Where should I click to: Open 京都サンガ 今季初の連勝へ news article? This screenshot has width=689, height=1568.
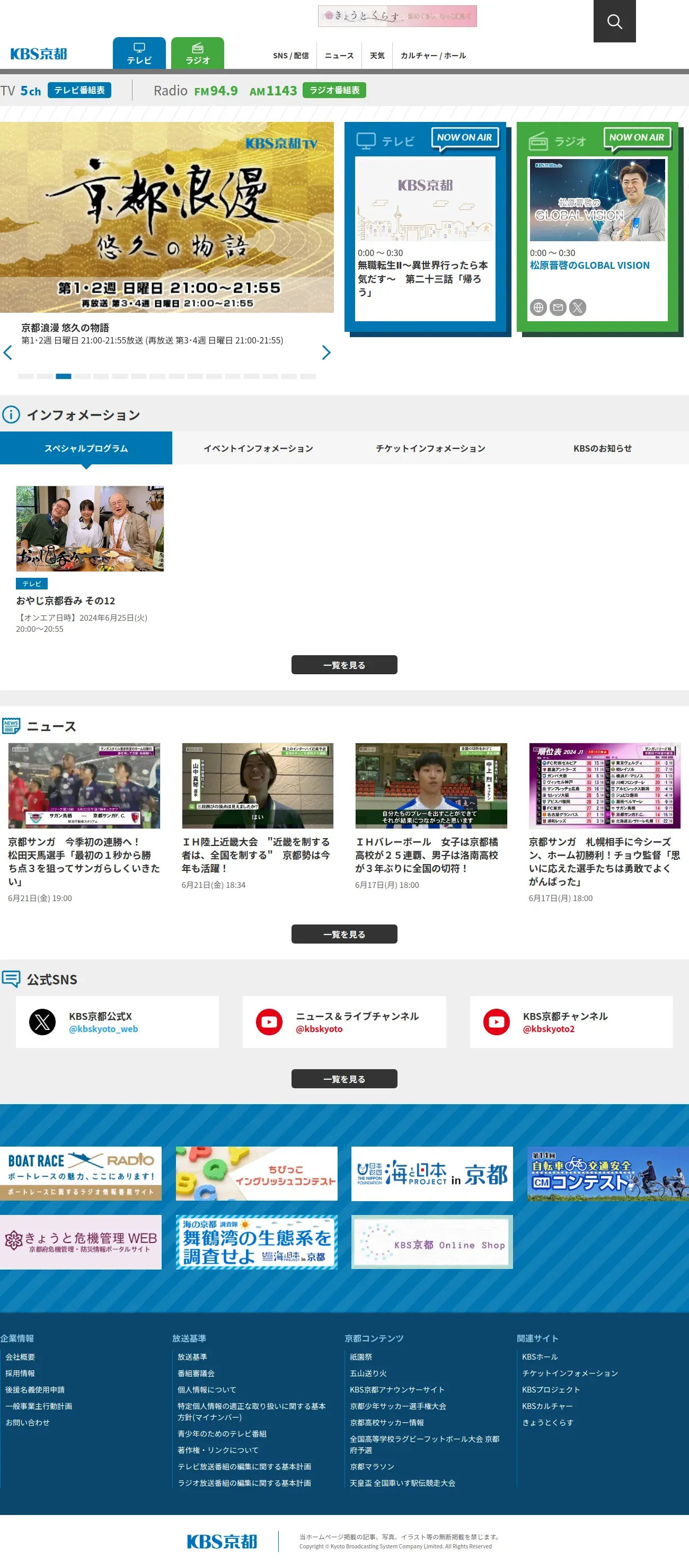[83, 861]
